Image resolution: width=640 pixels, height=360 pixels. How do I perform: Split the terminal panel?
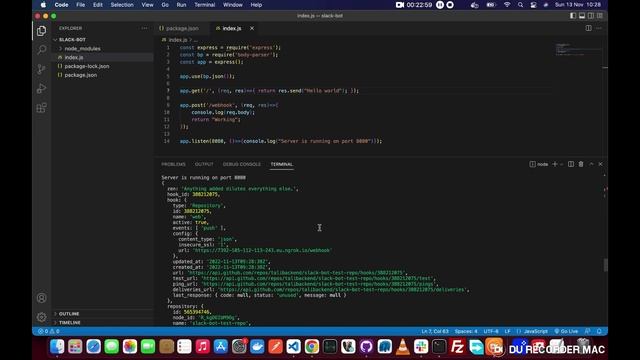coord(571,164)
